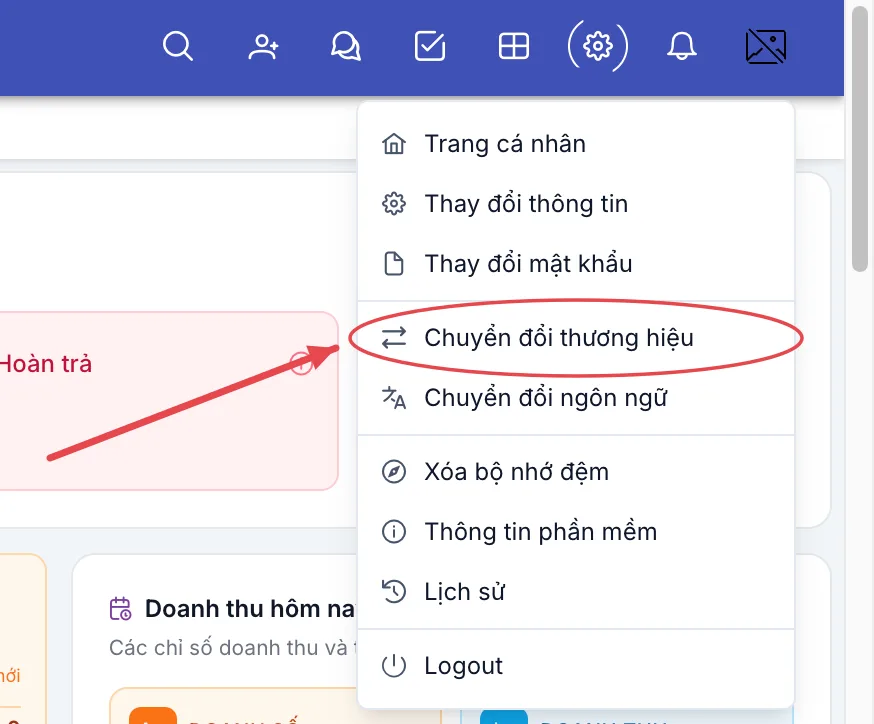The height and width of the screenshot is (724, 874).
Task: Open Thông tin phần mềm
Action: pyautogui.click(x=576, y=532)
